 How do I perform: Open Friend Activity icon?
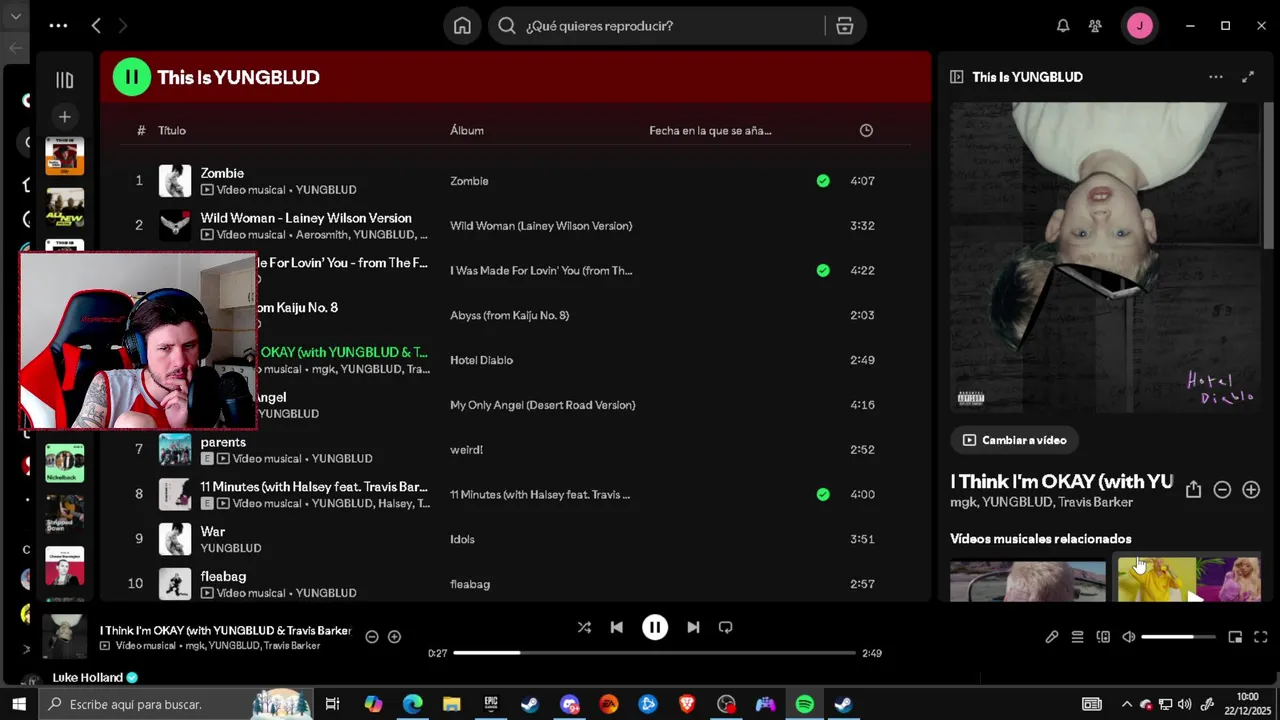(x=1096, y=26)
